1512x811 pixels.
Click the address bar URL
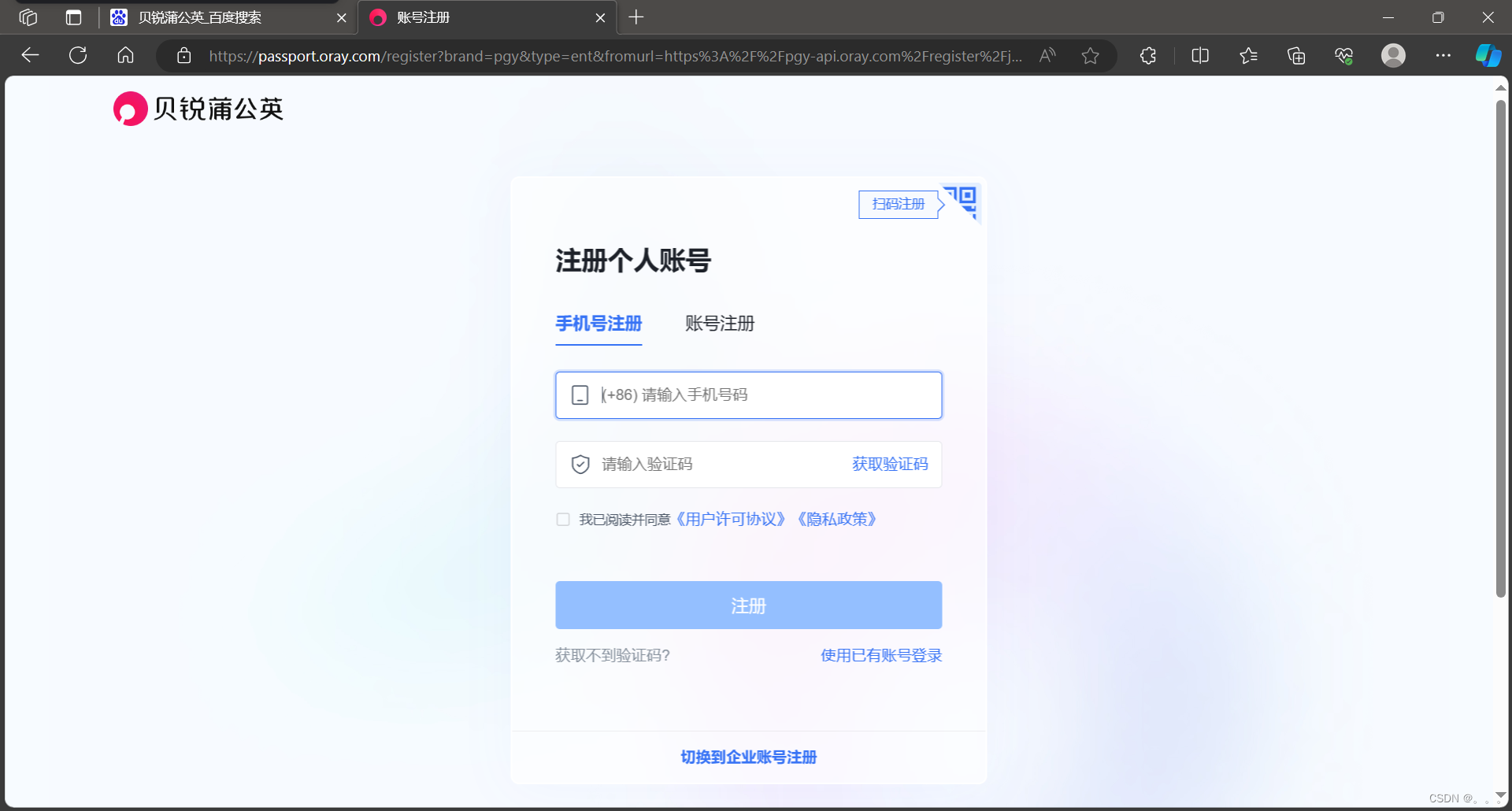pyautogui.click(x=615, y=56)
